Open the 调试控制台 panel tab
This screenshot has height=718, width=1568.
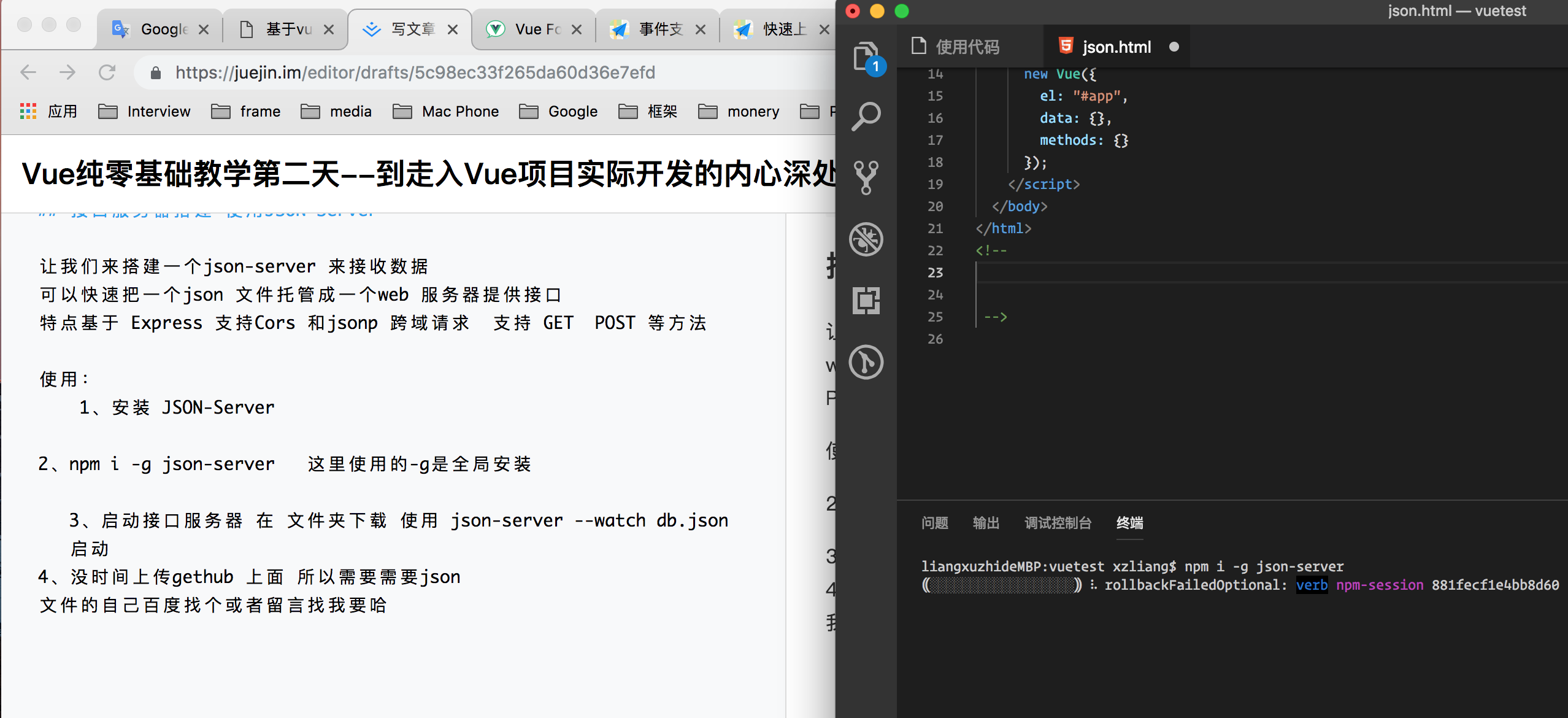click(x=1058, y=523)
